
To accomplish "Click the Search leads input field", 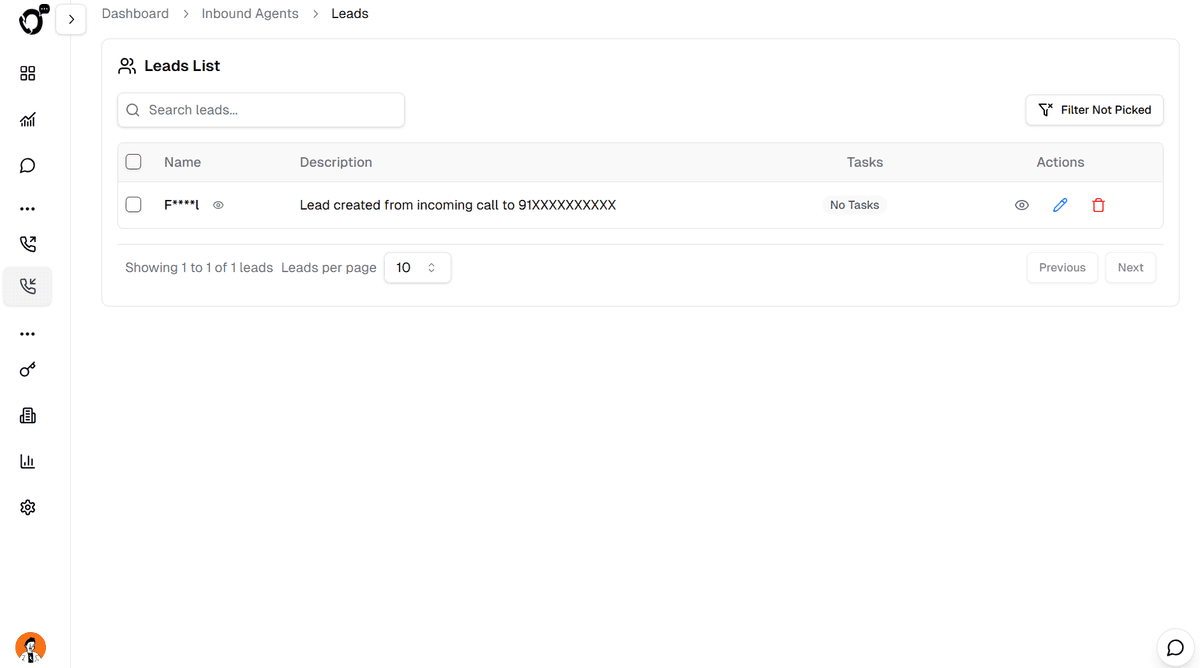I will (261, 110).
